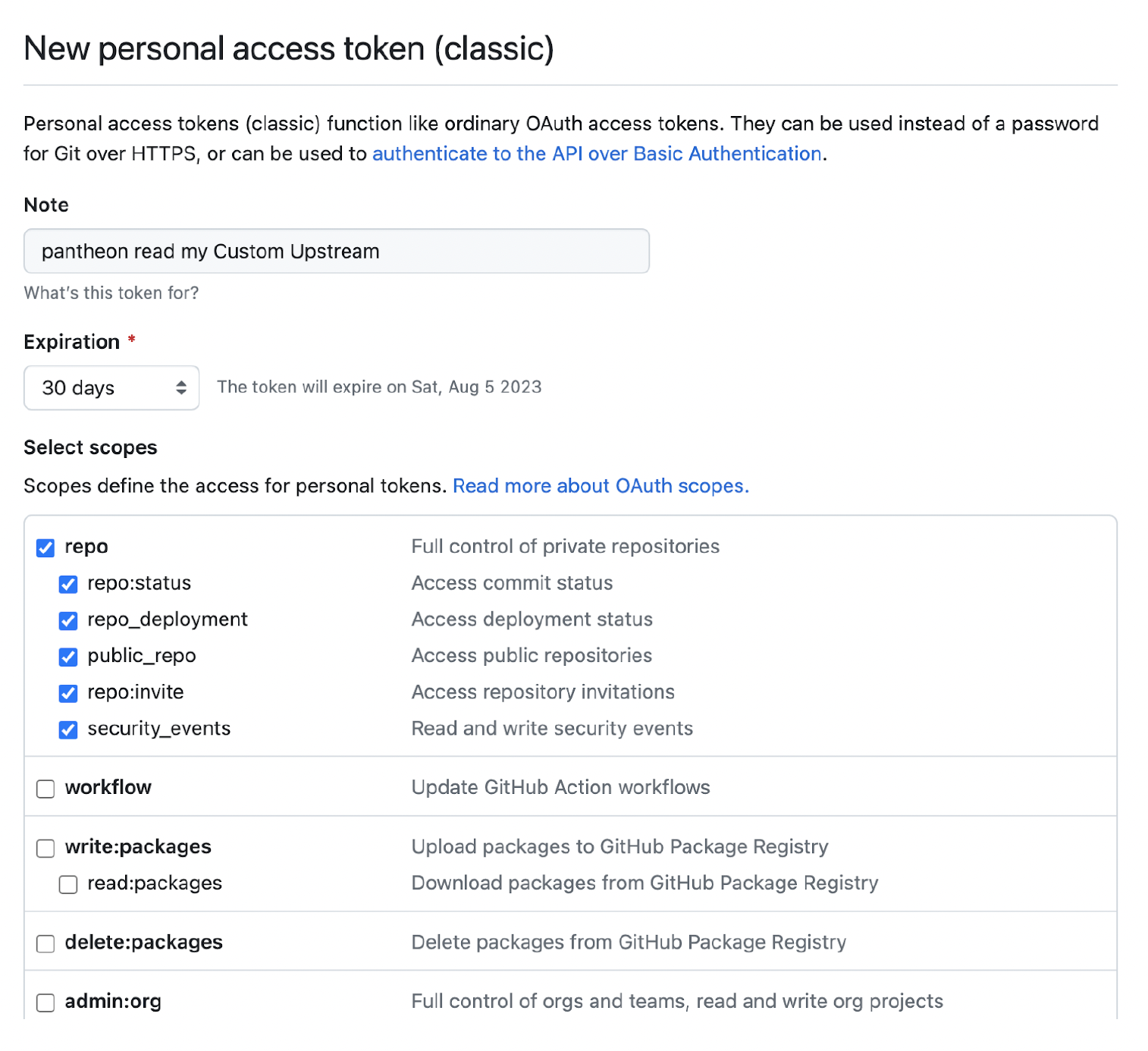Enable the workflow scope checkbox
The width and height of the screenshot is (1148, 1051).
point(45,789)
